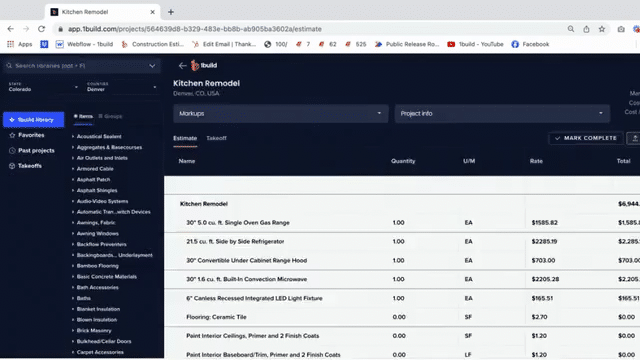Click the MARK COMPLETE button
The height and width of the screenshot is (360, 640).
586,138
